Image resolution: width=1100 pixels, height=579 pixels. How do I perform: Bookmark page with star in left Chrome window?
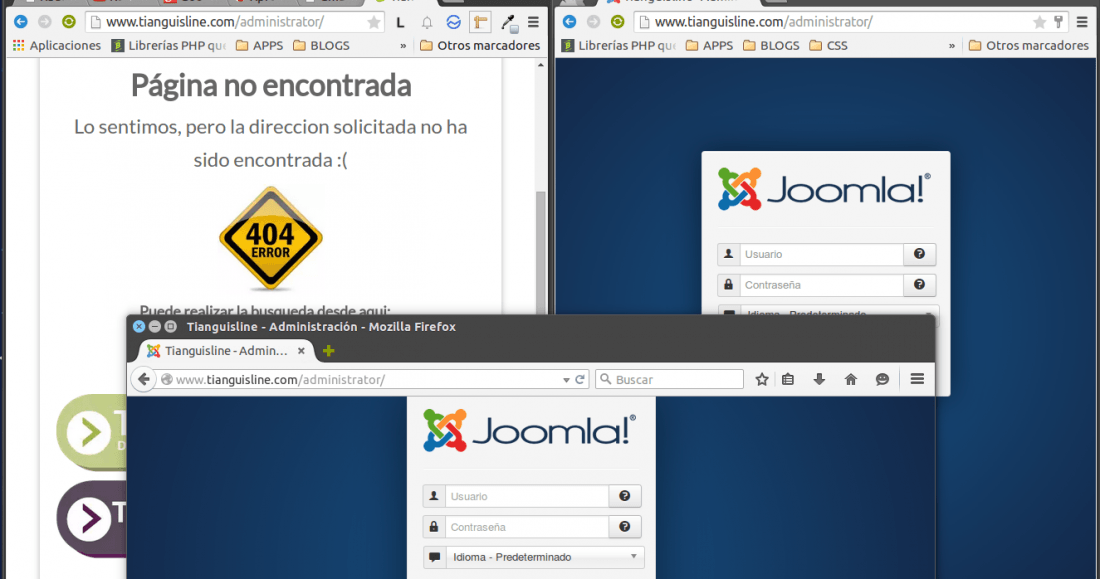point(374,22)
